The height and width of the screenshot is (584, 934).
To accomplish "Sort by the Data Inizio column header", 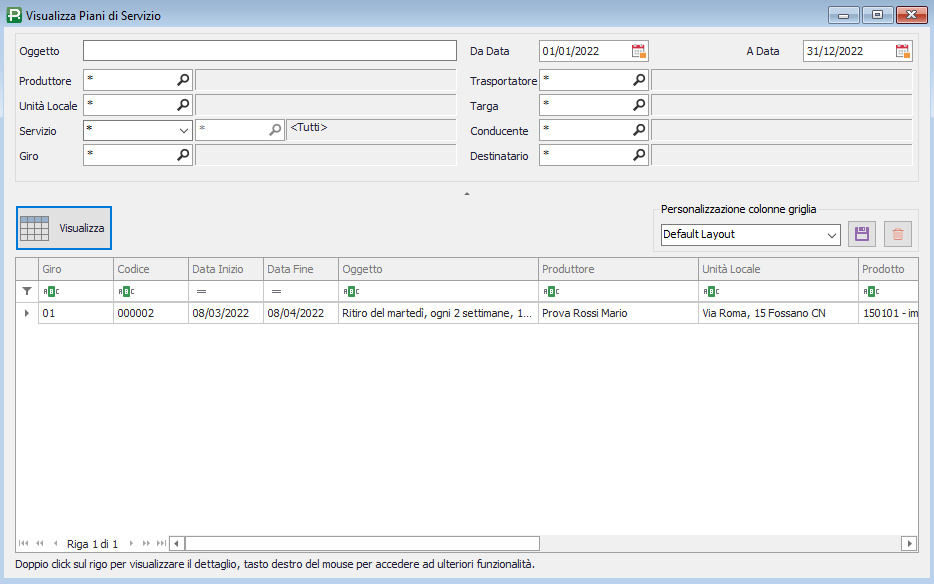I will click(225, 269).
